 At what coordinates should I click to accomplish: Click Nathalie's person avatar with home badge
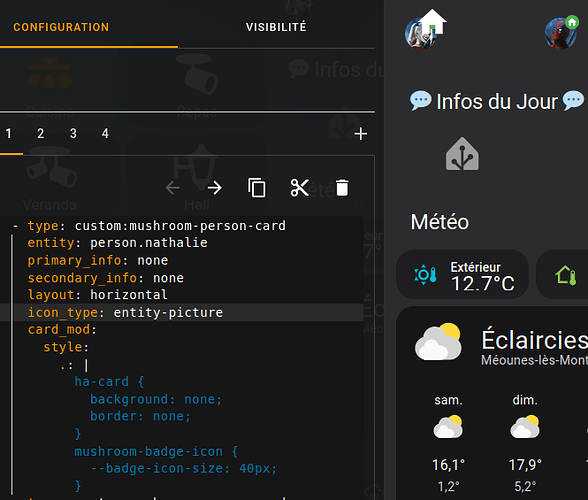425,30
